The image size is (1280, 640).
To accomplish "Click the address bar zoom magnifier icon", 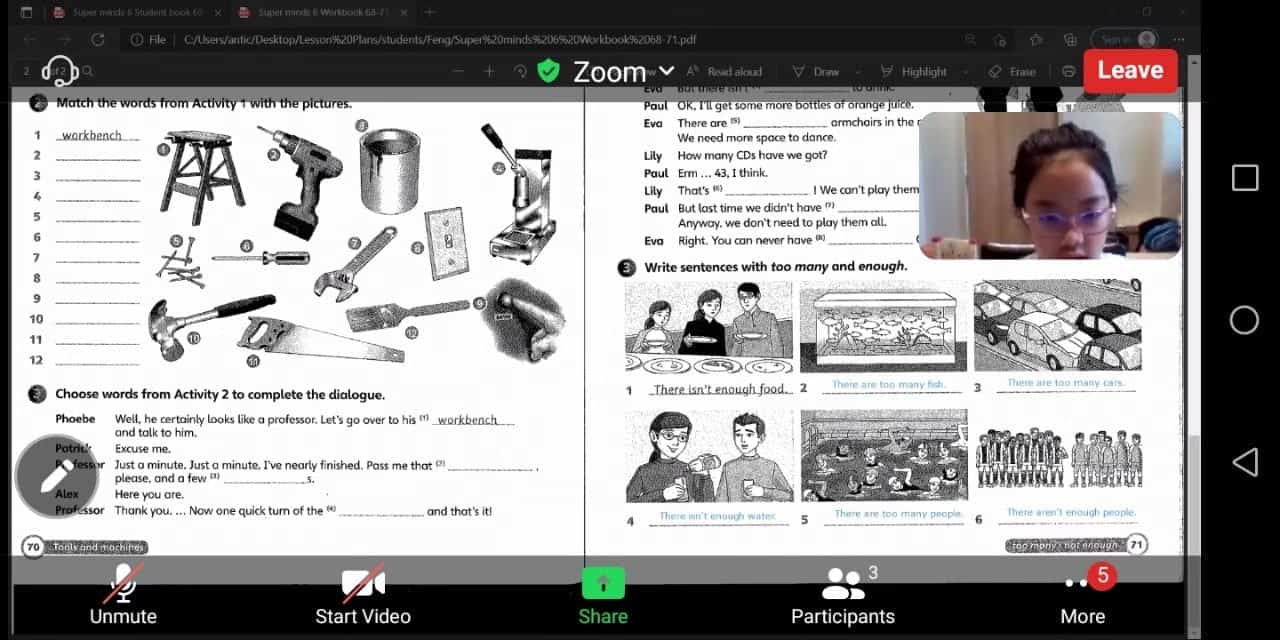I will tap(971, 39).
